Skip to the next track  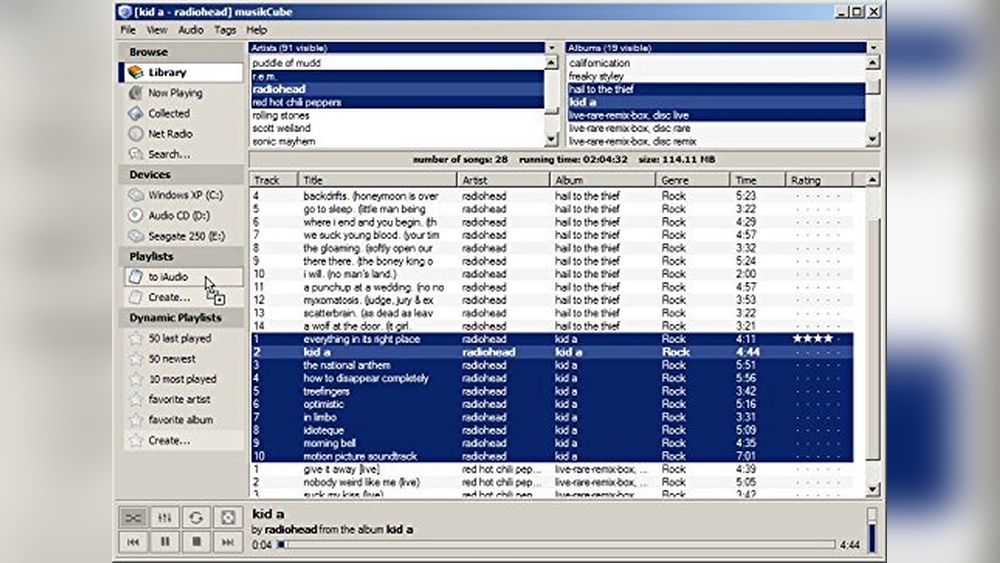[228, 542]
